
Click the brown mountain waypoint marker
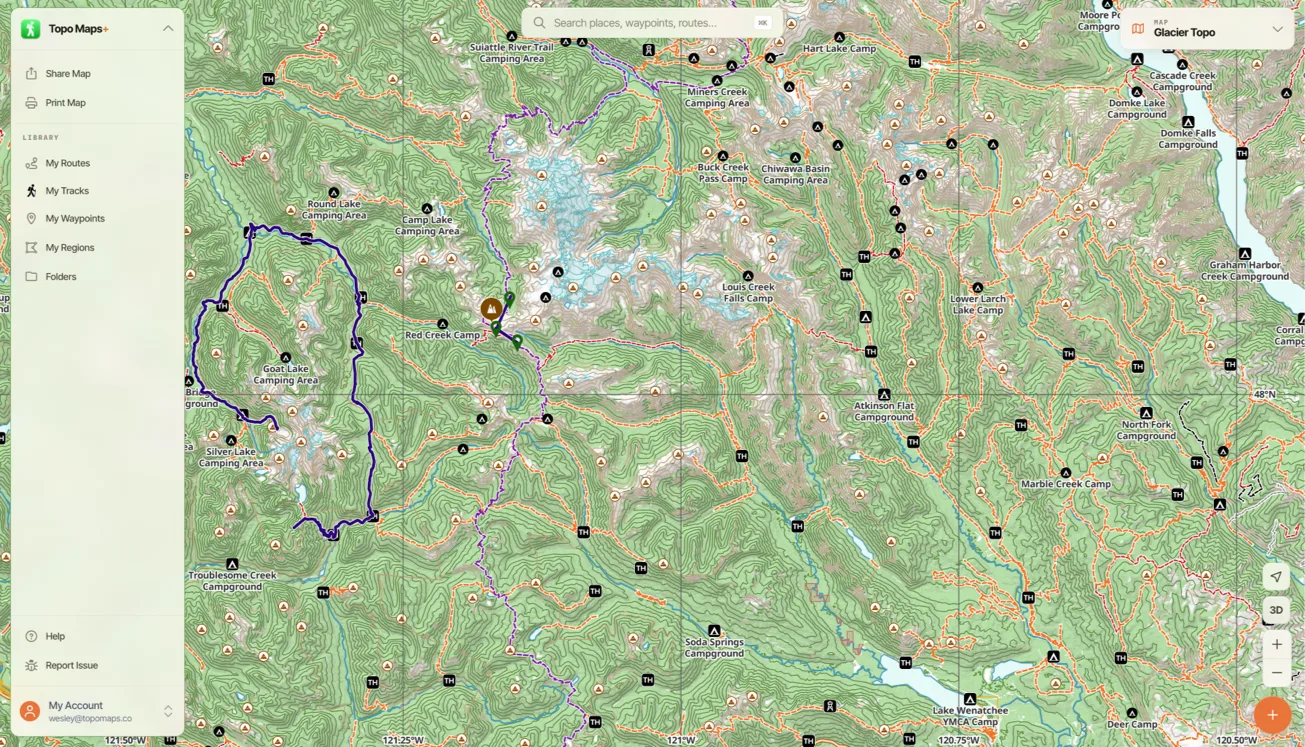coord(491,309)
